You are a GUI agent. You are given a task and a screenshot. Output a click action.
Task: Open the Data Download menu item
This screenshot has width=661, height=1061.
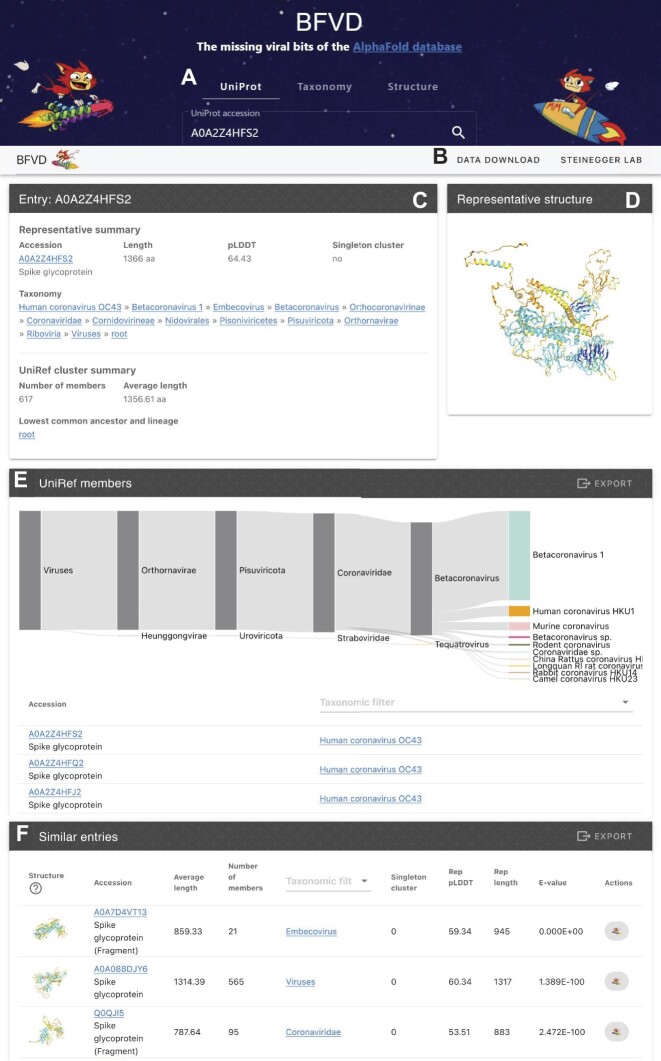click(498, 160)
